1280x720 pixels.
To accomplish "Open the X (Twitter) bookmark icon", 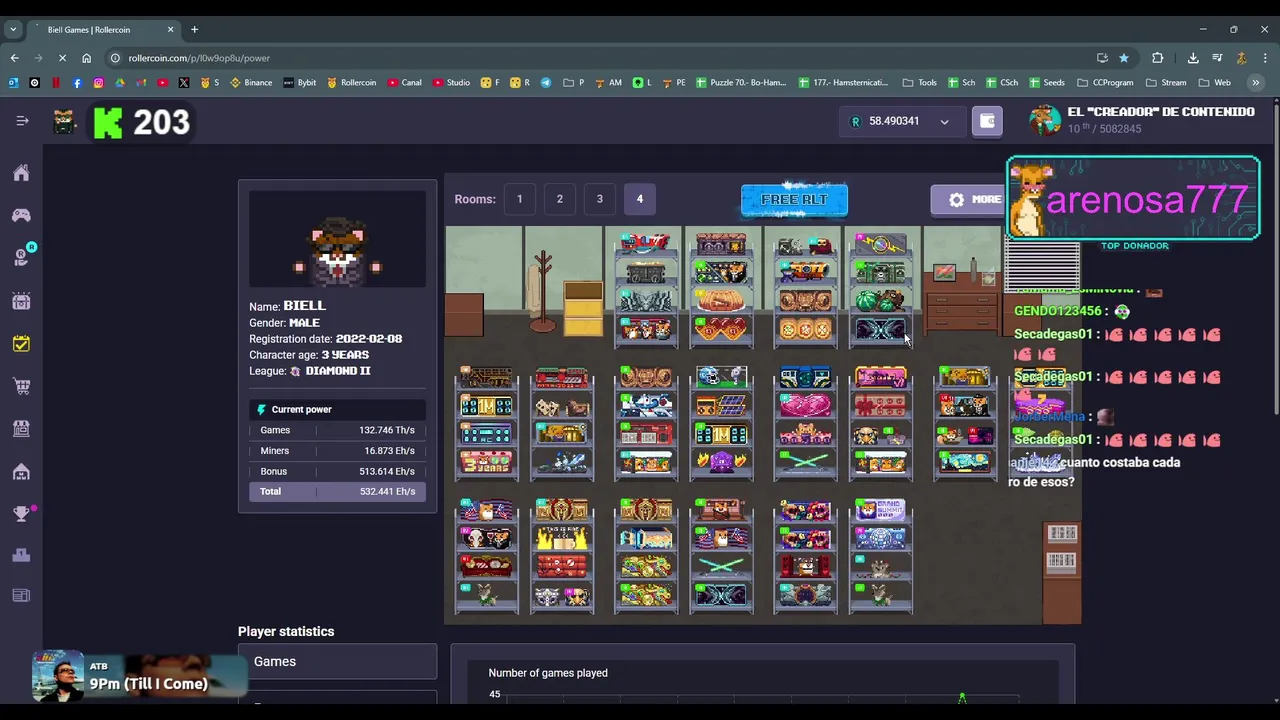I will click(x=184, y=83).
